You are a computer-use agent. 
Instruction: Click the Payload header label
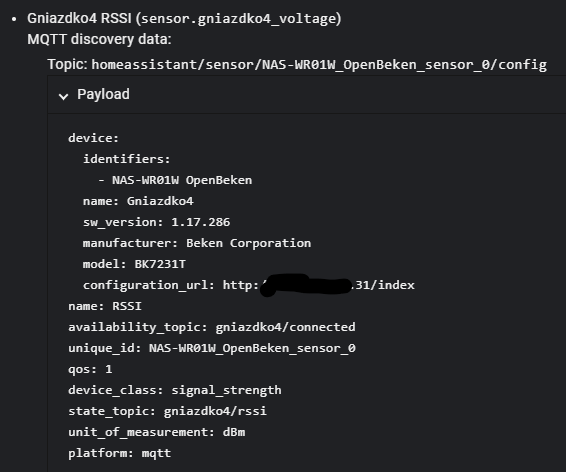click(x=103, y=95)
